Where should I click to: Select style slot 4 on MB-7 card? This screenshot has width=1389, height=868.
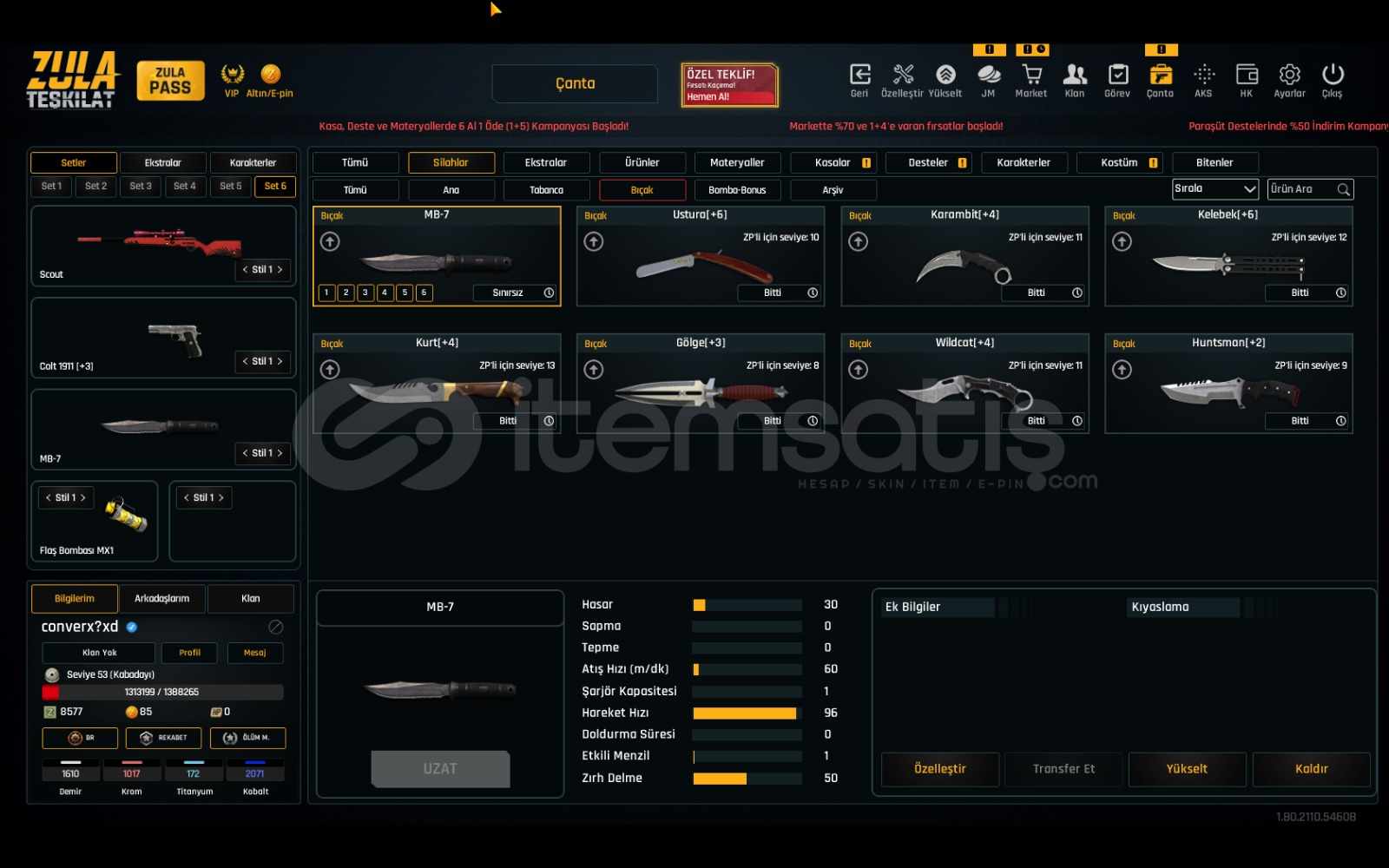385,293
